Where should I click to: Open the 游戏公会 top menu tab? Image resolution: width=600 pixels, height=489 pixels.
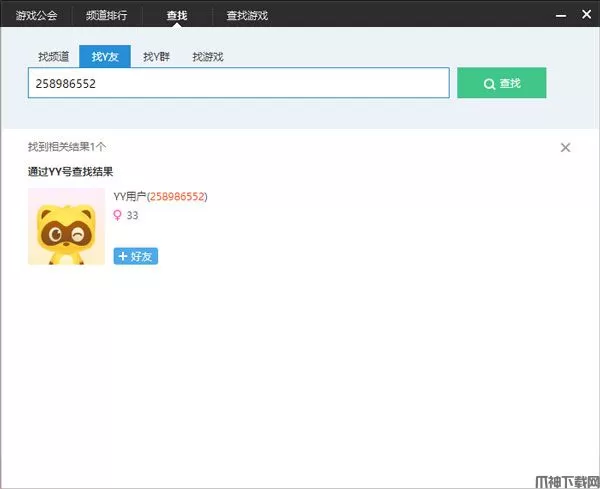(x=36, y=15)
